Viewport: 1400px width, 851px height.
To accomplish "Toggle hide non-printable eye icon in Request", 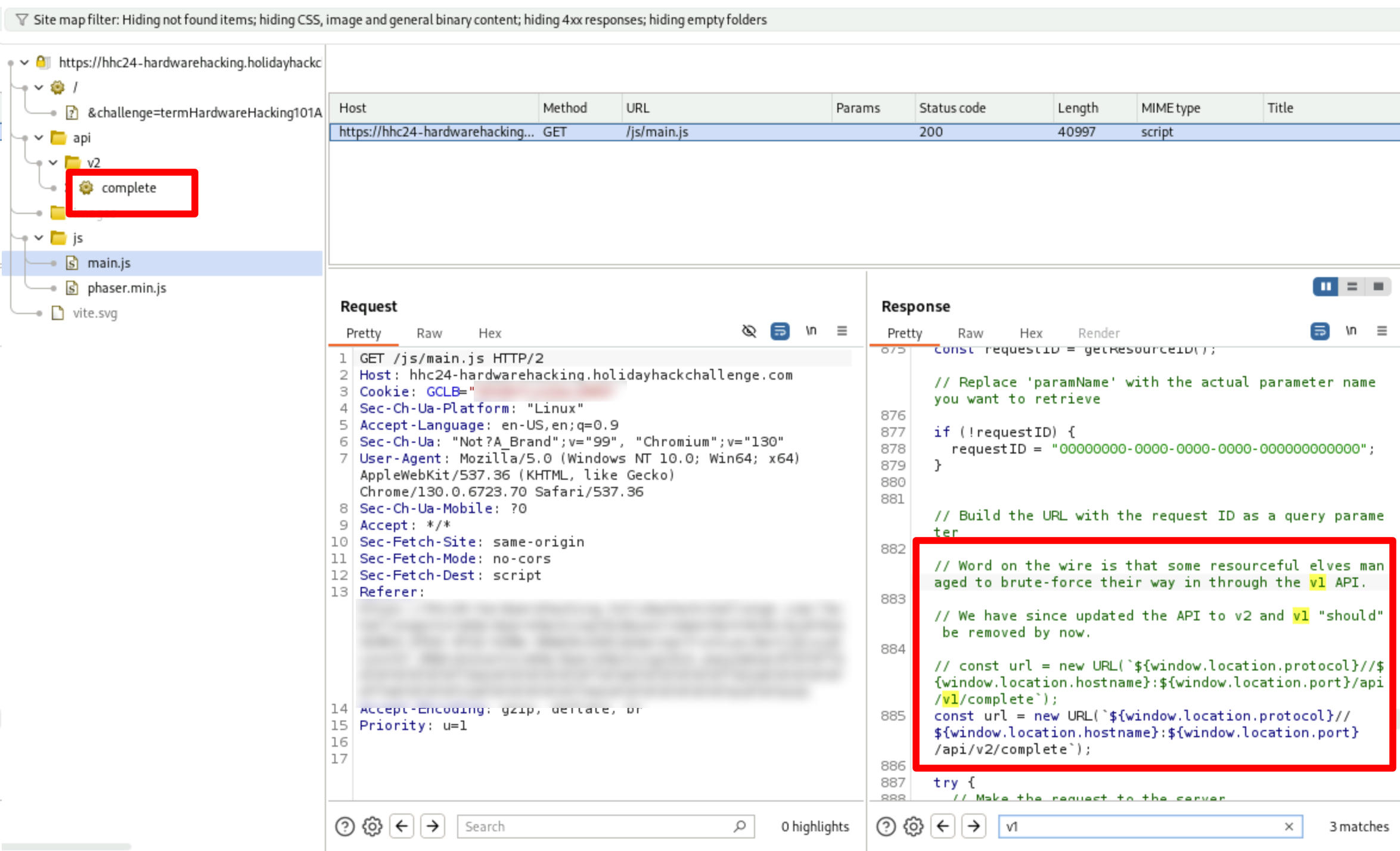I will (x=749, y=331).
